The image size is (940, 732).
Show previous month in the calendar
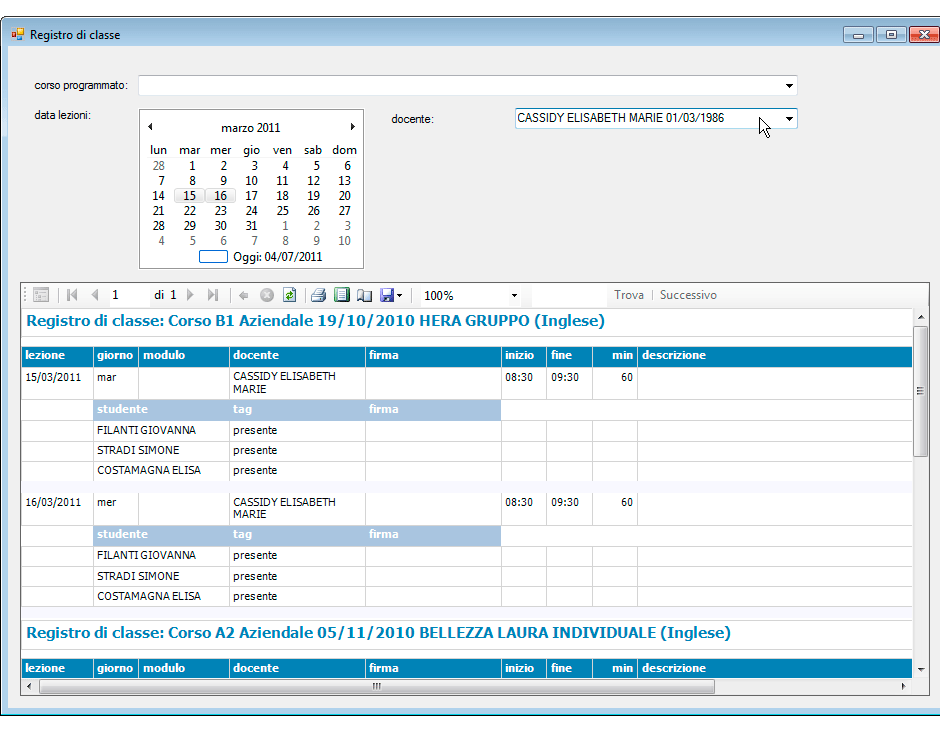point(150,127)
